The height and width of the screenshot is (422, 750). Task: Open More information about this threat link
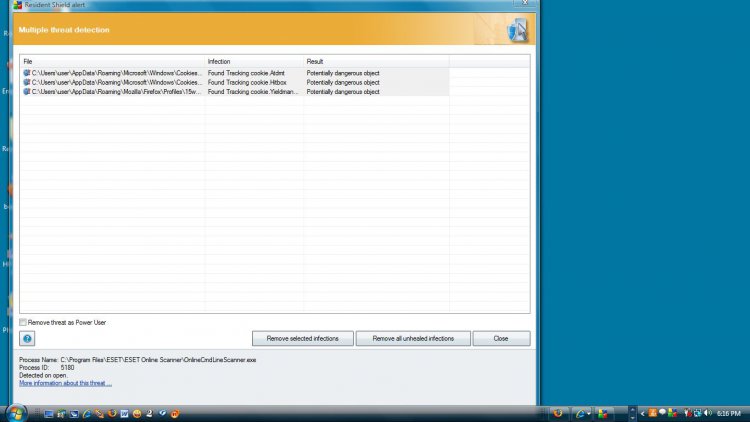[x=66, y=383]
